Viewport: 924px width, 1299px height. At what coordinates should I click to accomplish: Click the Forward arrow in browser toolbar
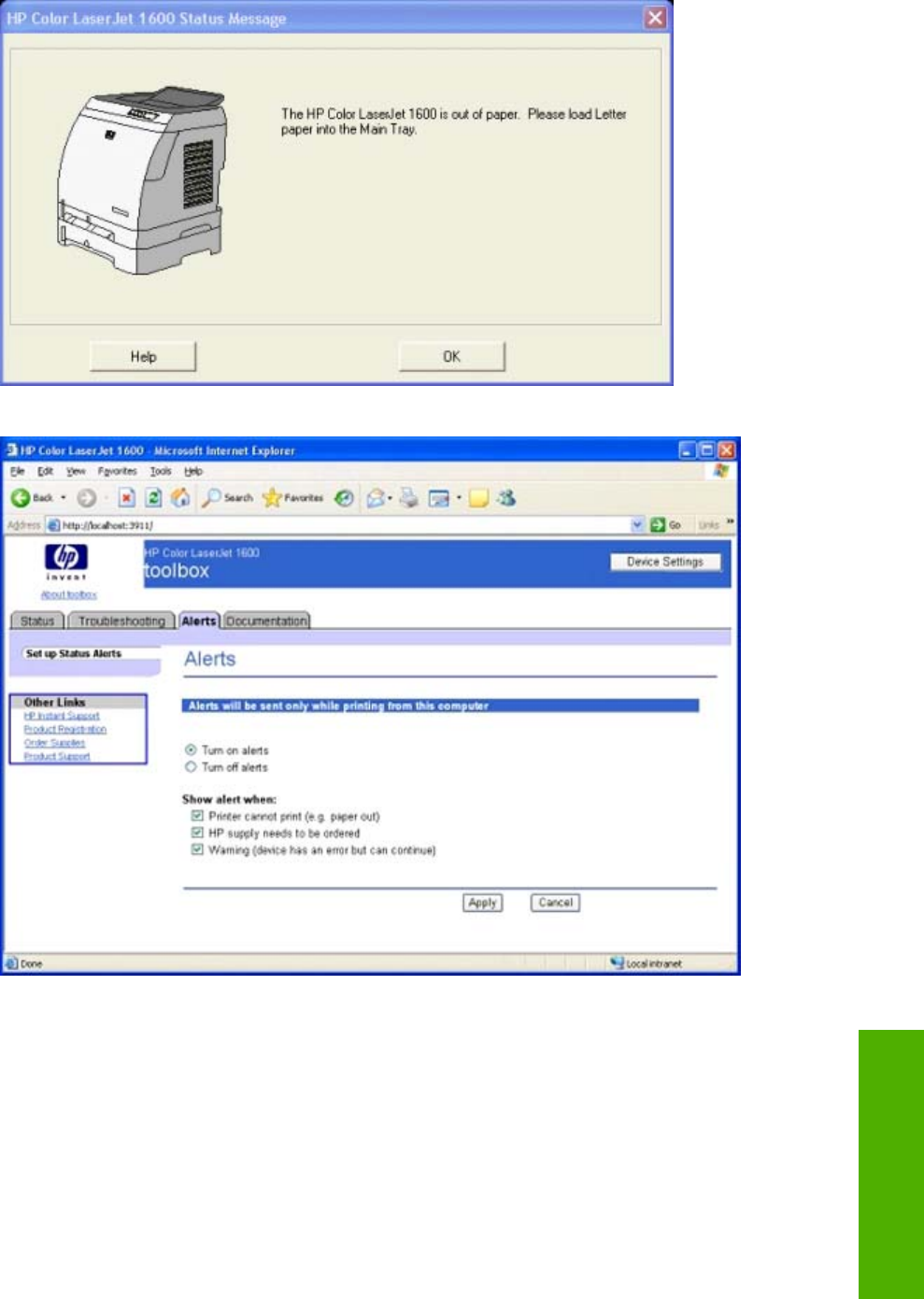tap(86, 498)
